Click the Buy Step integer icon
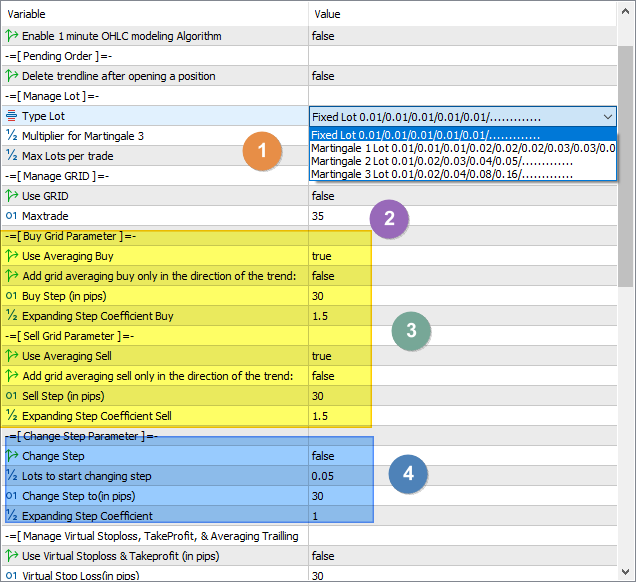 pyautogui.click(x=12, y=296)
